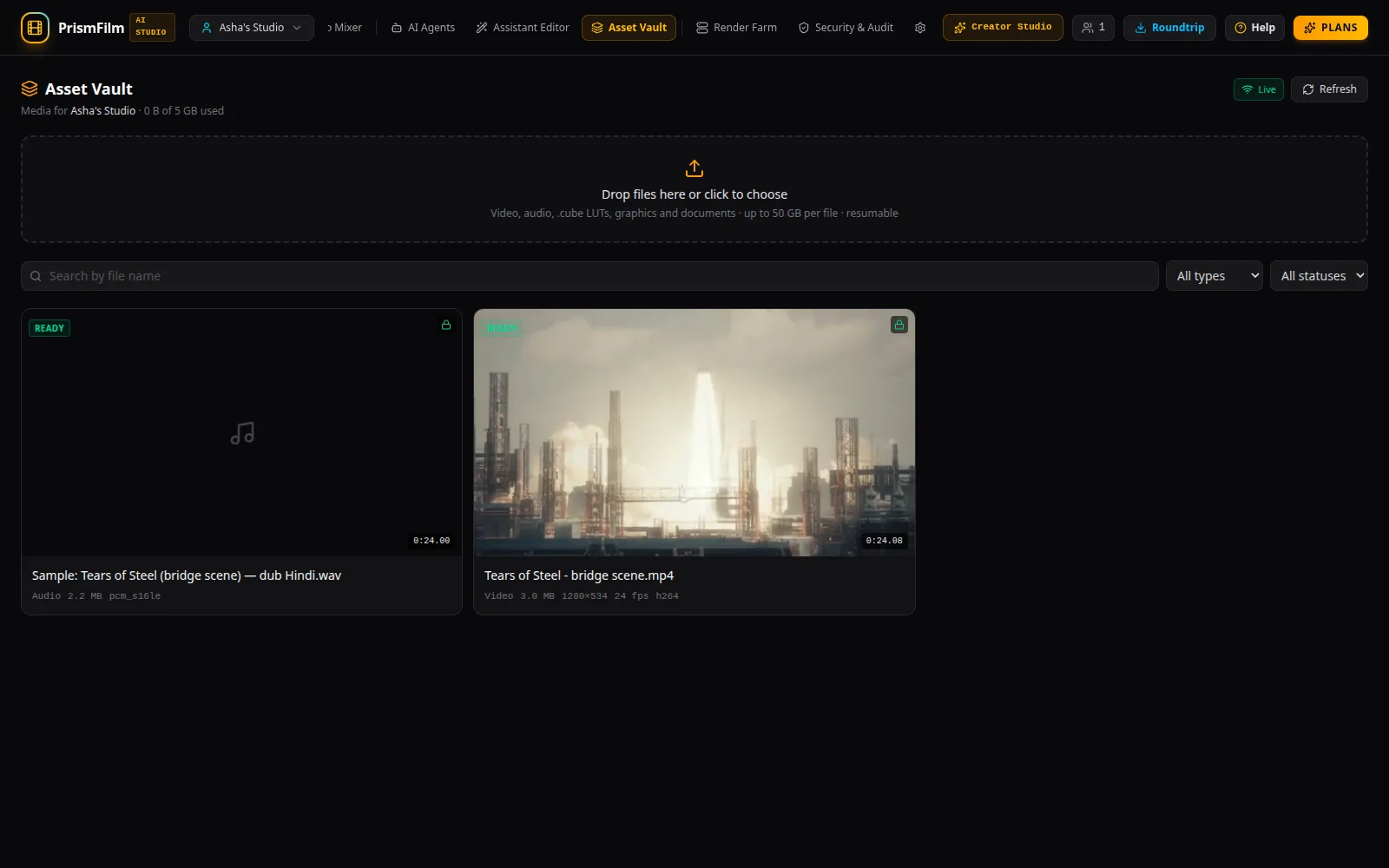Click READY badge on the dub Hindi.wav card
Screen dimensions: 1389x868
[x=49, y=328]
